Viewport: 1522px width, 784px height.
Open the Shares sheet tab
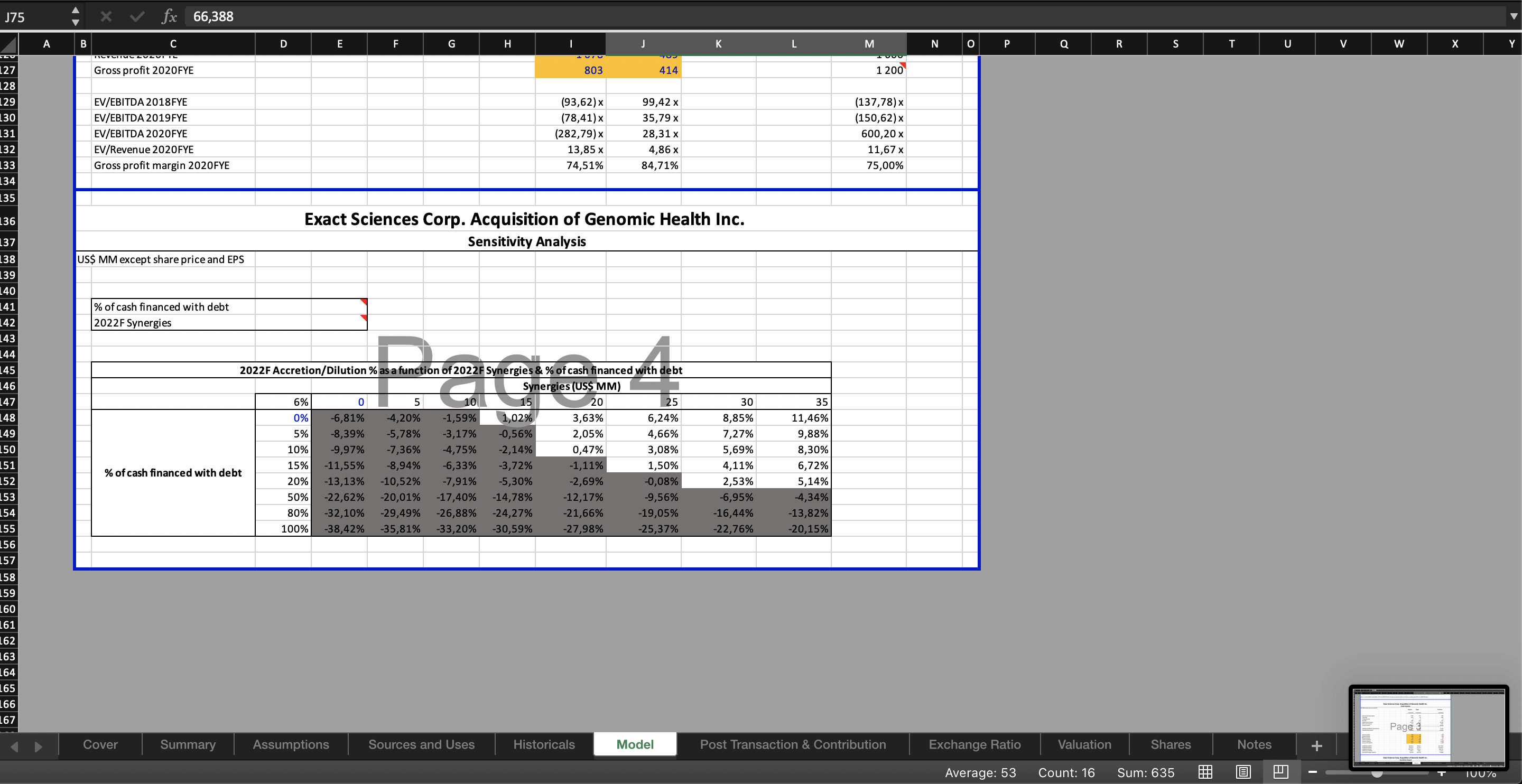click(1171, 744)
